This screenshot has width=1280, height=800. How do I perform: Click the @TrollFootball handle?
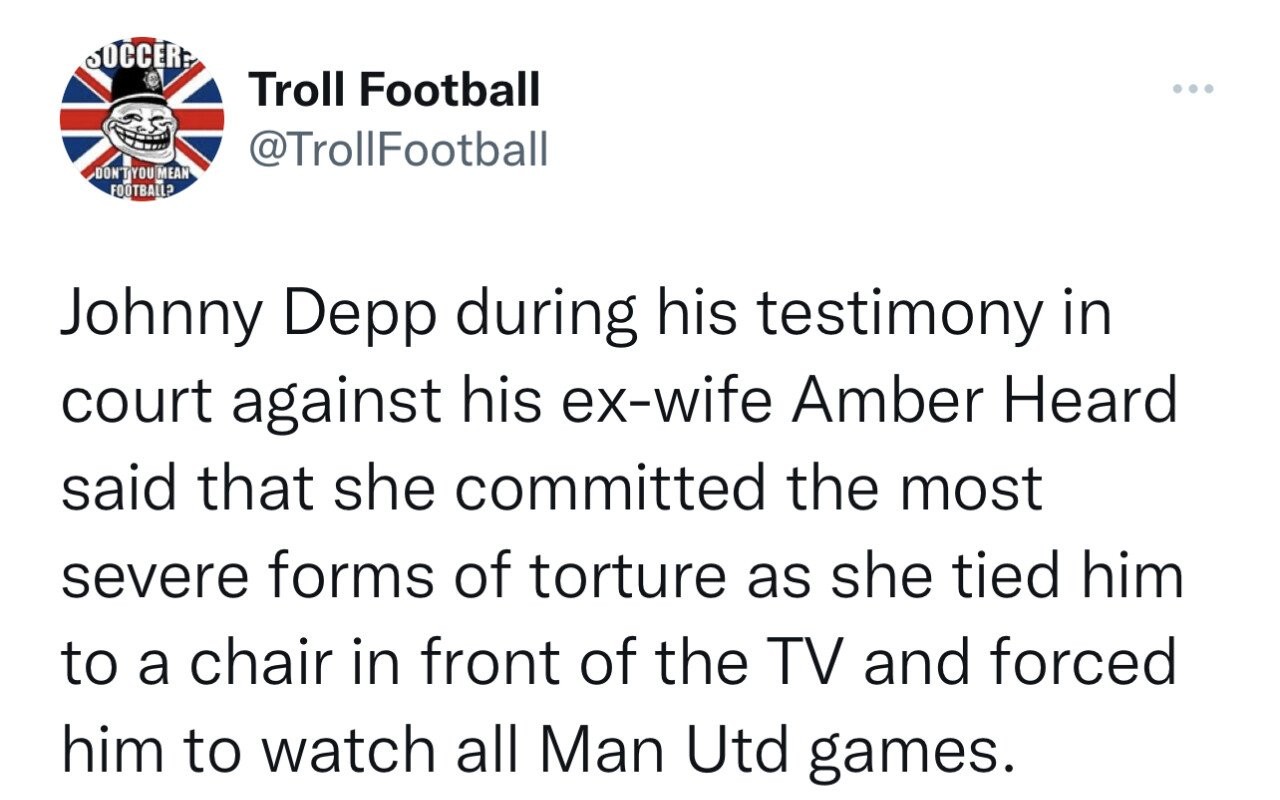(x=398, y=150)
